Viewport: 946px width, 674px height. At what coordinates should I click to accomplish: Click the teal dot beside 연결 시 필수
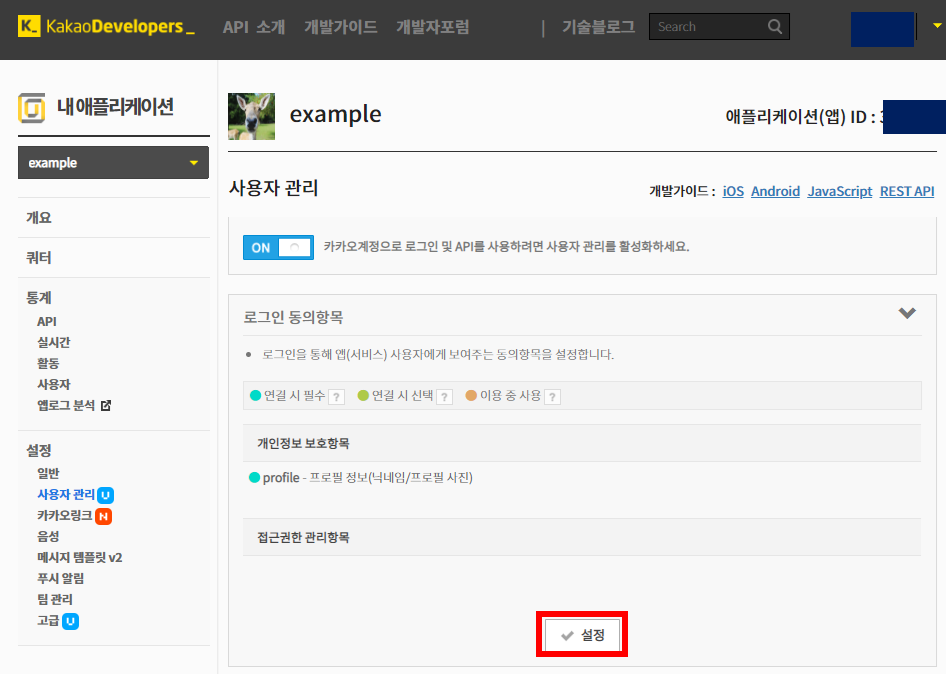(x=255, y=395)
